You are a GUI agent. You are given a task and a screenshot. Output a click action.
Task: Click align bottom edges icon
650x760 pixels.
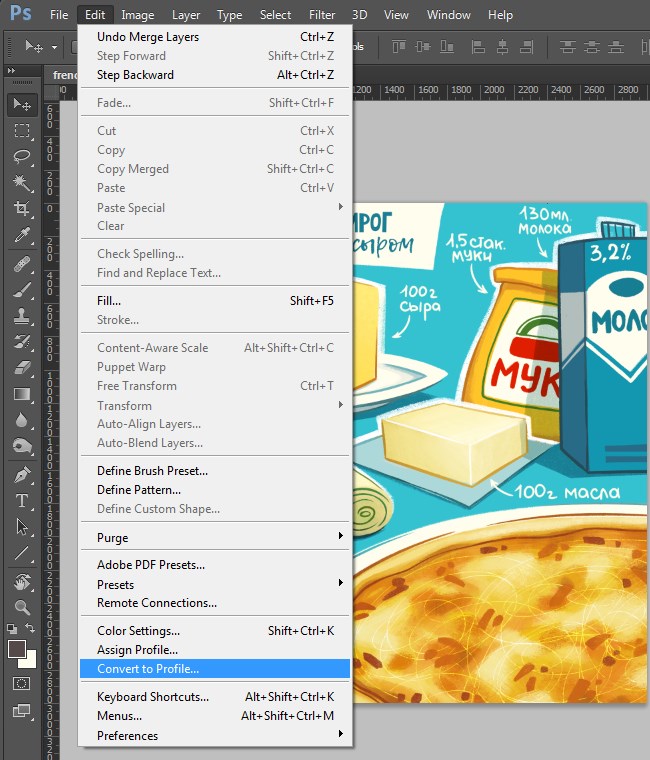click(x=447, y=47)
